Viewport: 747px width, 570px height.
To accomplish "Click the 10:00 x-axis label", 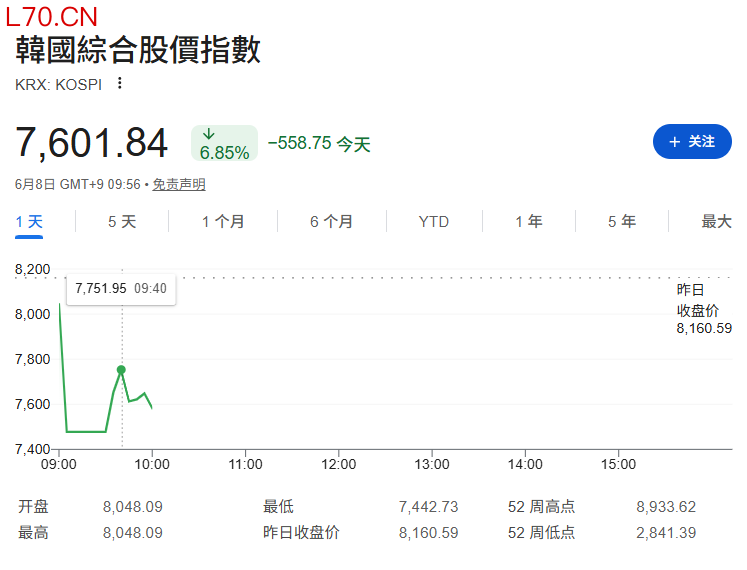I will tap(152, 464).
